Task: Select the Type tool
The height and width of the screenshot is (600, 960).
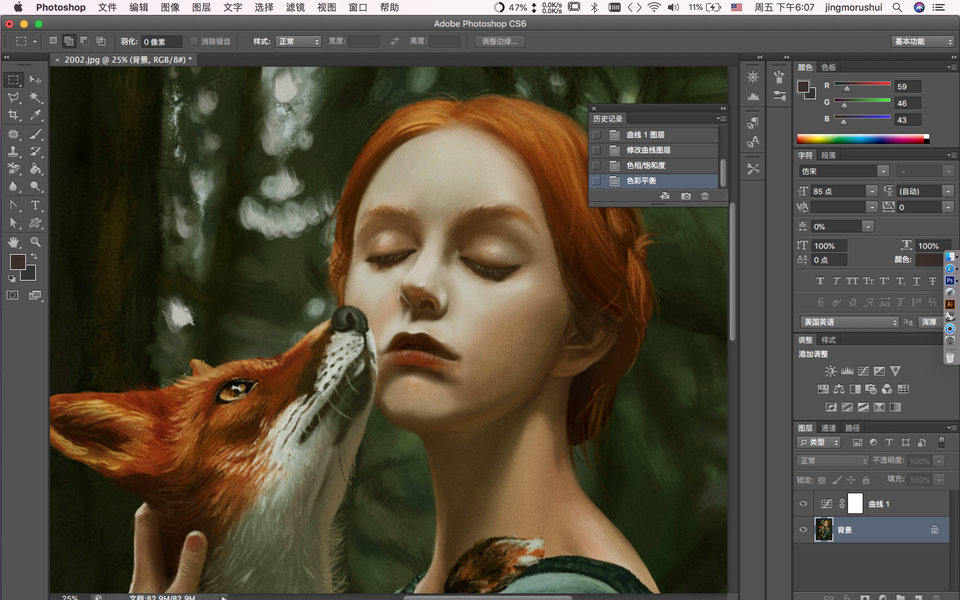Action: pos(36,205)
